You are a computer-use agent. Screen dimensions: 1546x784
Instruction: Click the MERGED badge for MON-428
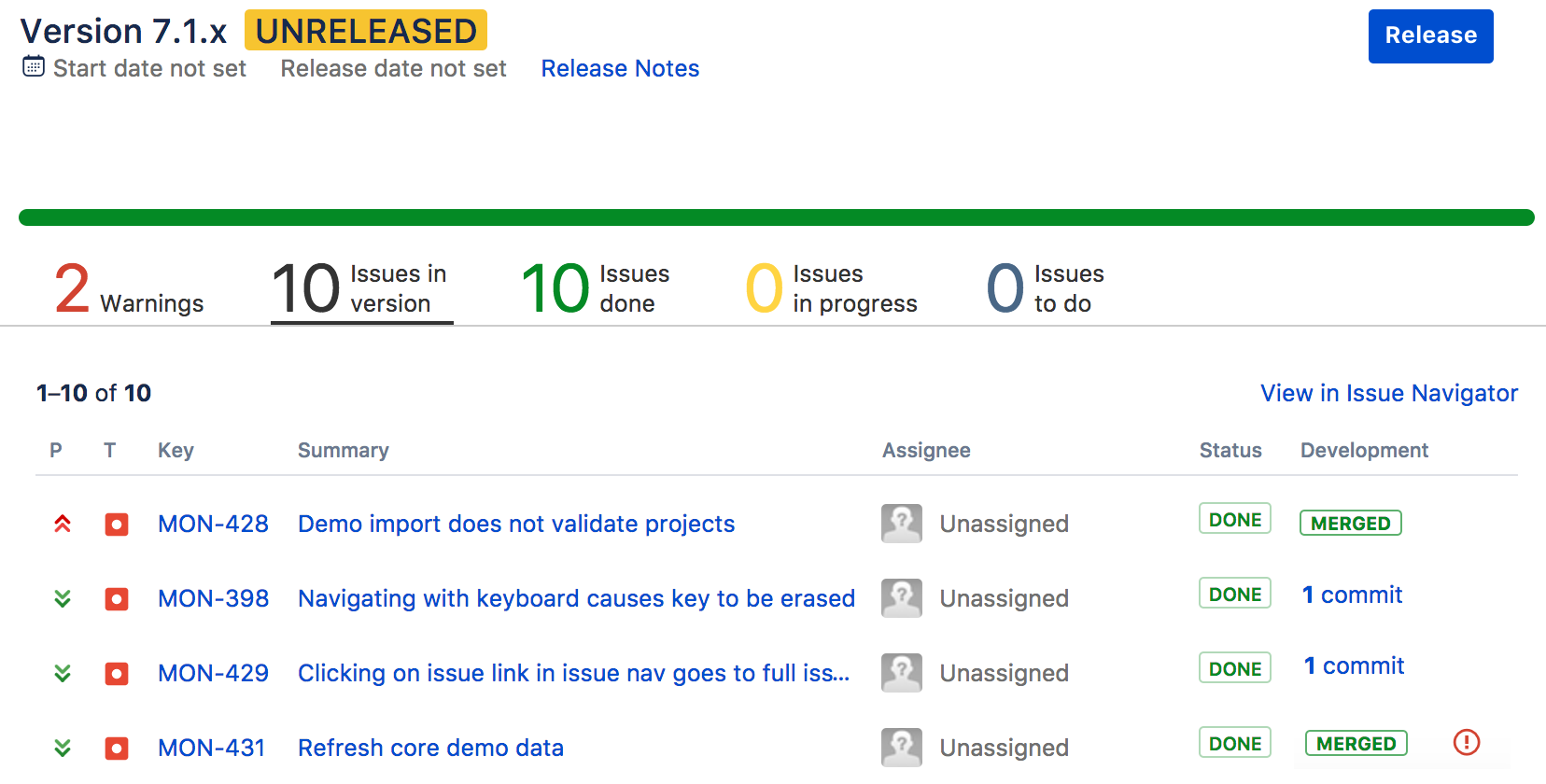(x=1351, y=523)
